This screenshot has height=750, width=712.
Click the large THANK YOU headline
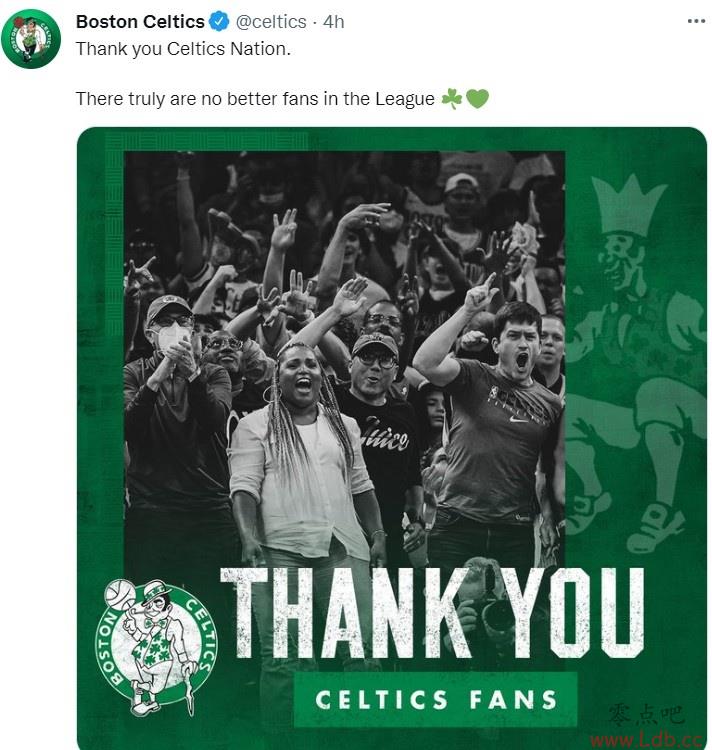(432, 614)
